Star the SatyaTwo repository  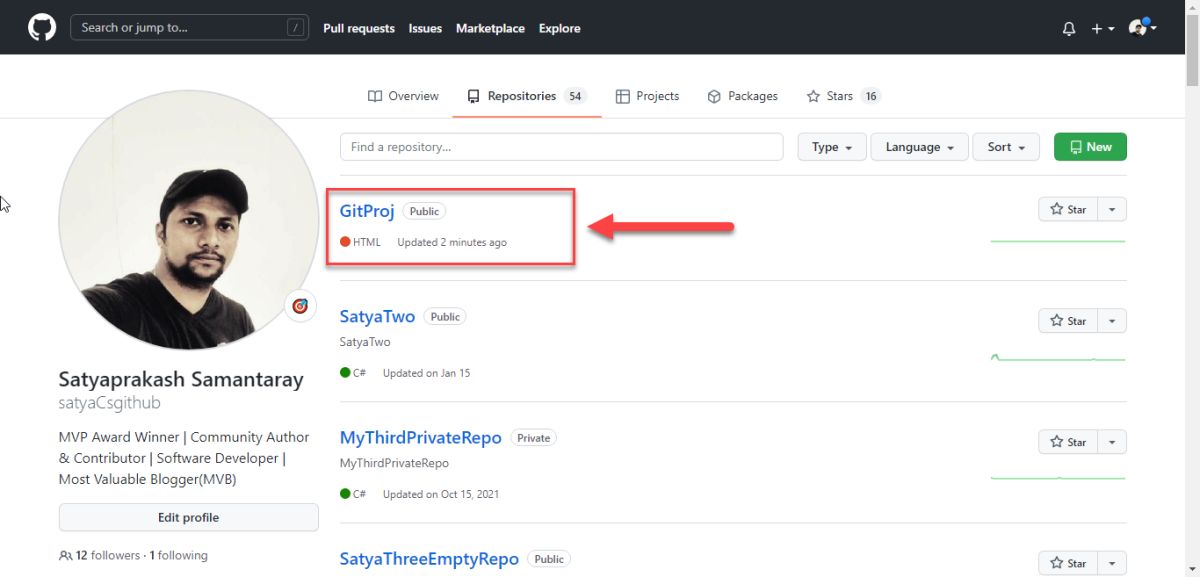click(1068, 320)
